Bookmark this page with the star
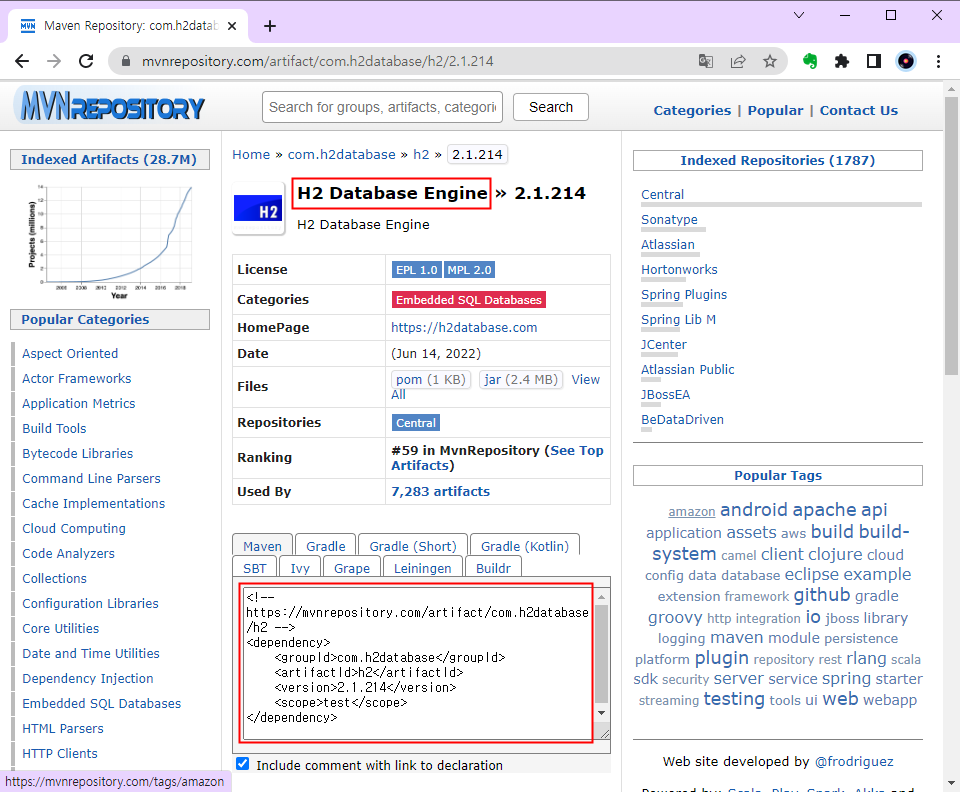This screenshot has width=960, height=792. [x=770, y=61]
